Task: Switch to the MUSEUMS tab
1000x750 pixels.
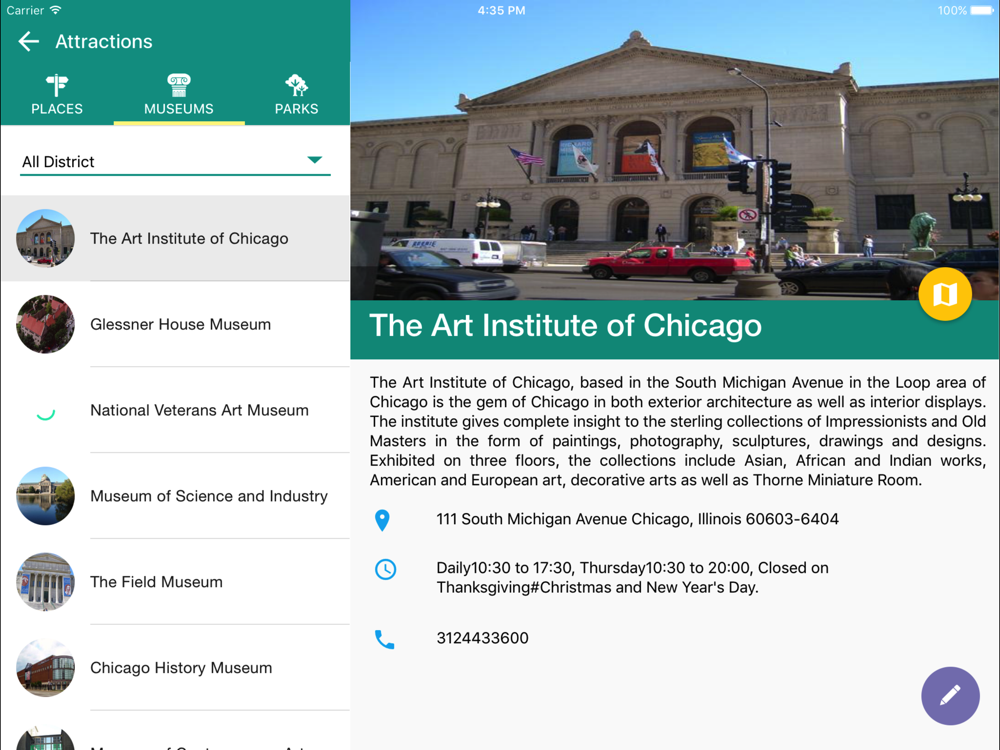Action: pos(179,95)
